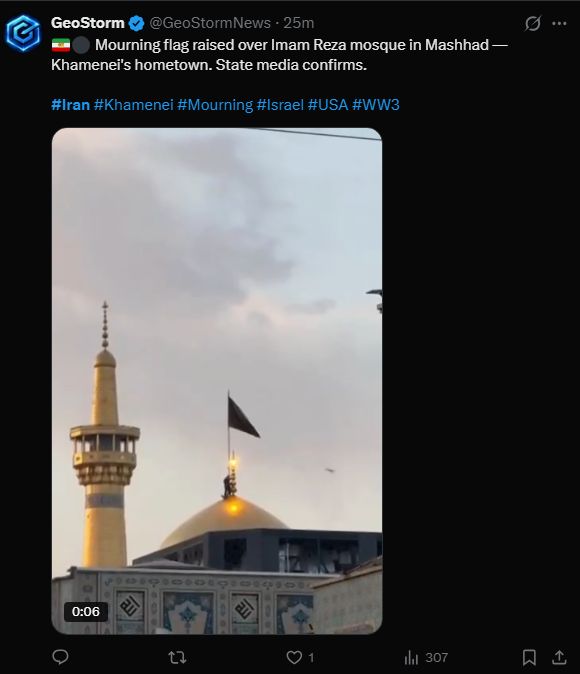Like the post with the heart icon
This screenshot has height=674, width=580.
coord(294,657)
